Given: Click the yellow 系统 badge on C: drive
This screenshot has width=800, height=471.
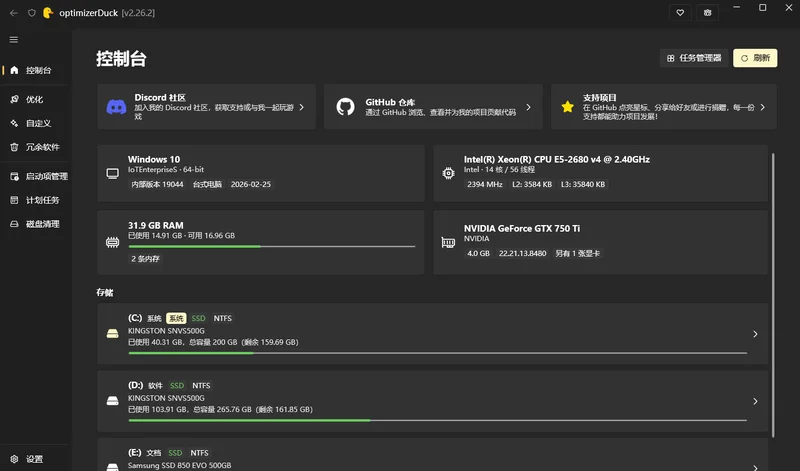Looking at the screenshot, I should point(176,318).
